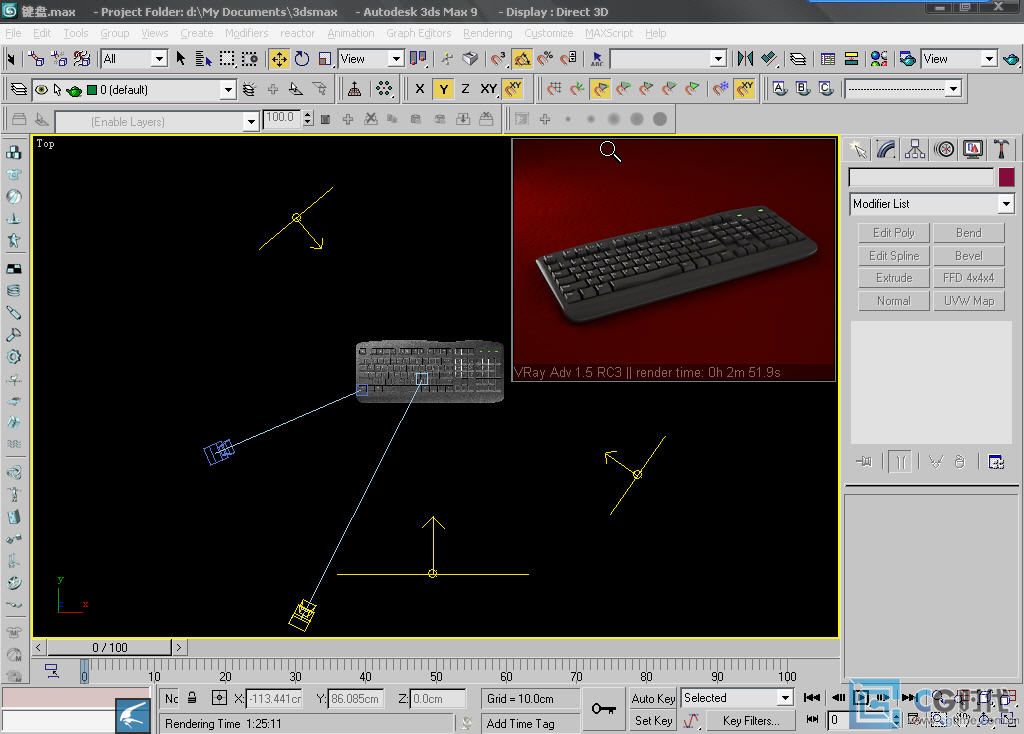1024x734 pixels.
Task: Click the object name field in Modify panel
Action: [x=921, y=177]
